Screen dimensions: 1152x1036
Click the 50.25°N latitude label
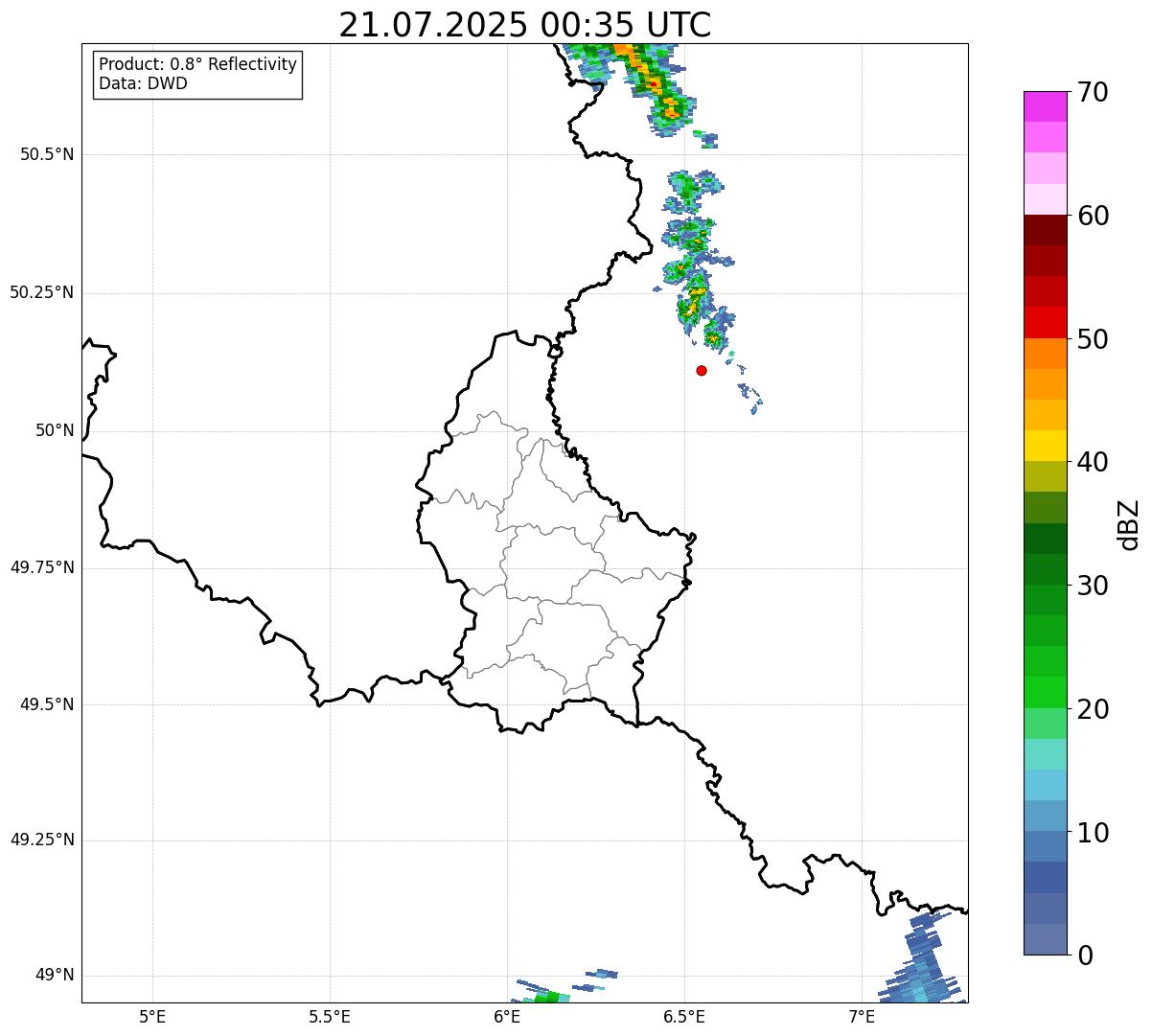(x=42, y=292)
